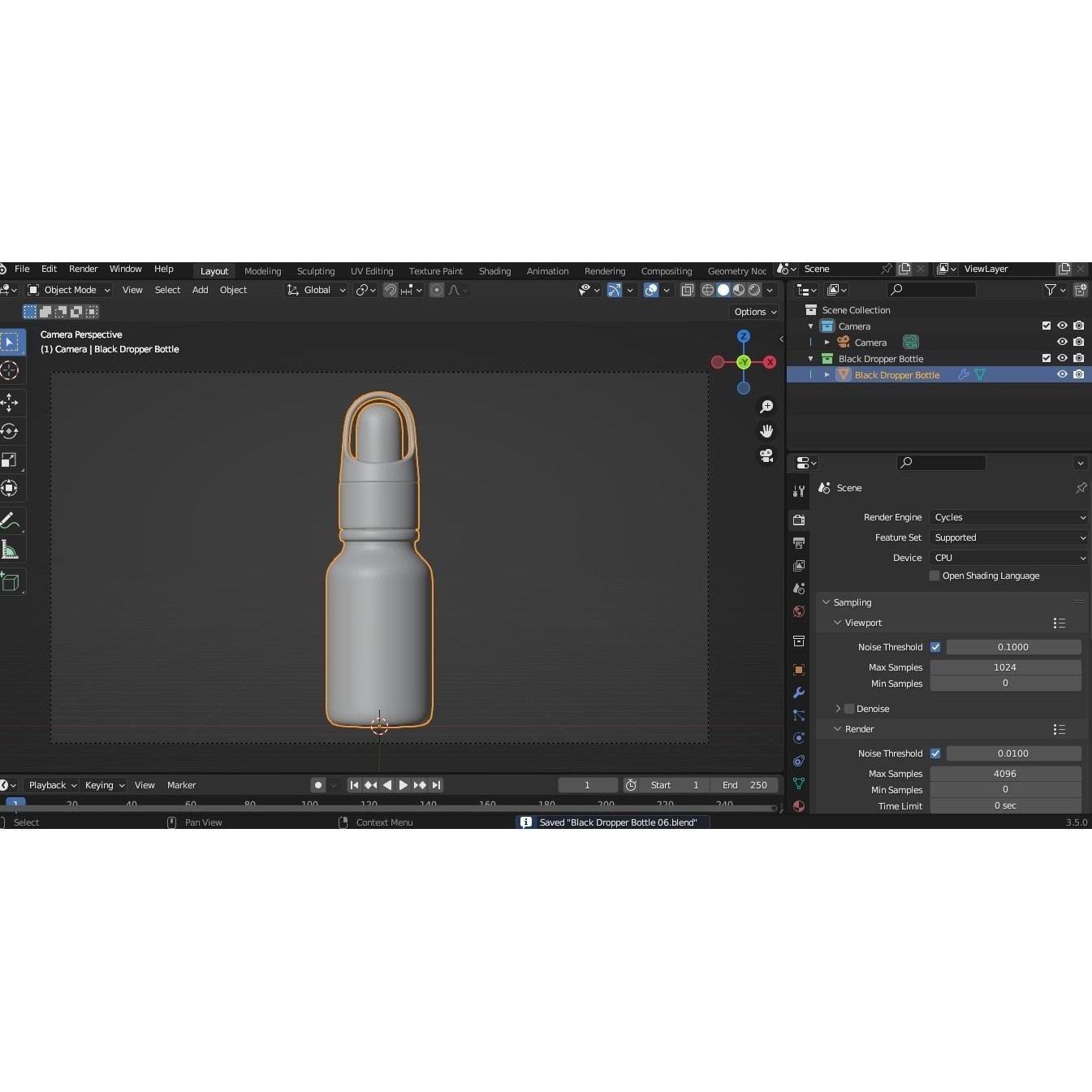Switch to the Output properties tab
The height and width of the screenshot is (1092, 1092).
798,542
